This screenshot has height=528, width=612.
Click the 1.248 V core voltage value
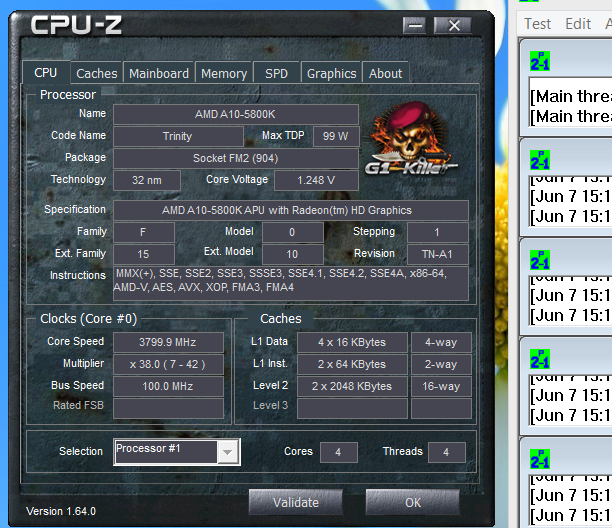316,180
